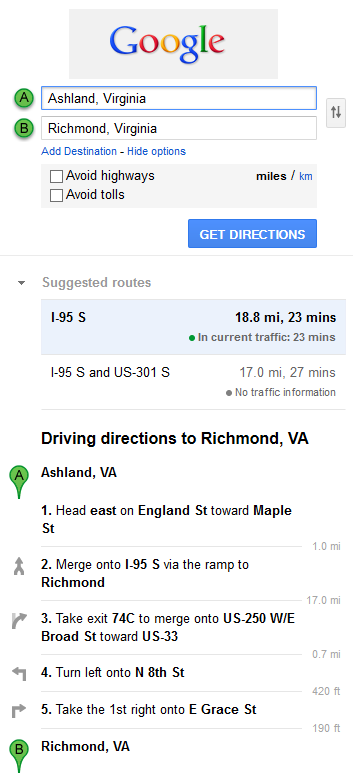The image size is (360, 775).
Task: Select the I-95 S route option
Action: [x=193, y=327]
